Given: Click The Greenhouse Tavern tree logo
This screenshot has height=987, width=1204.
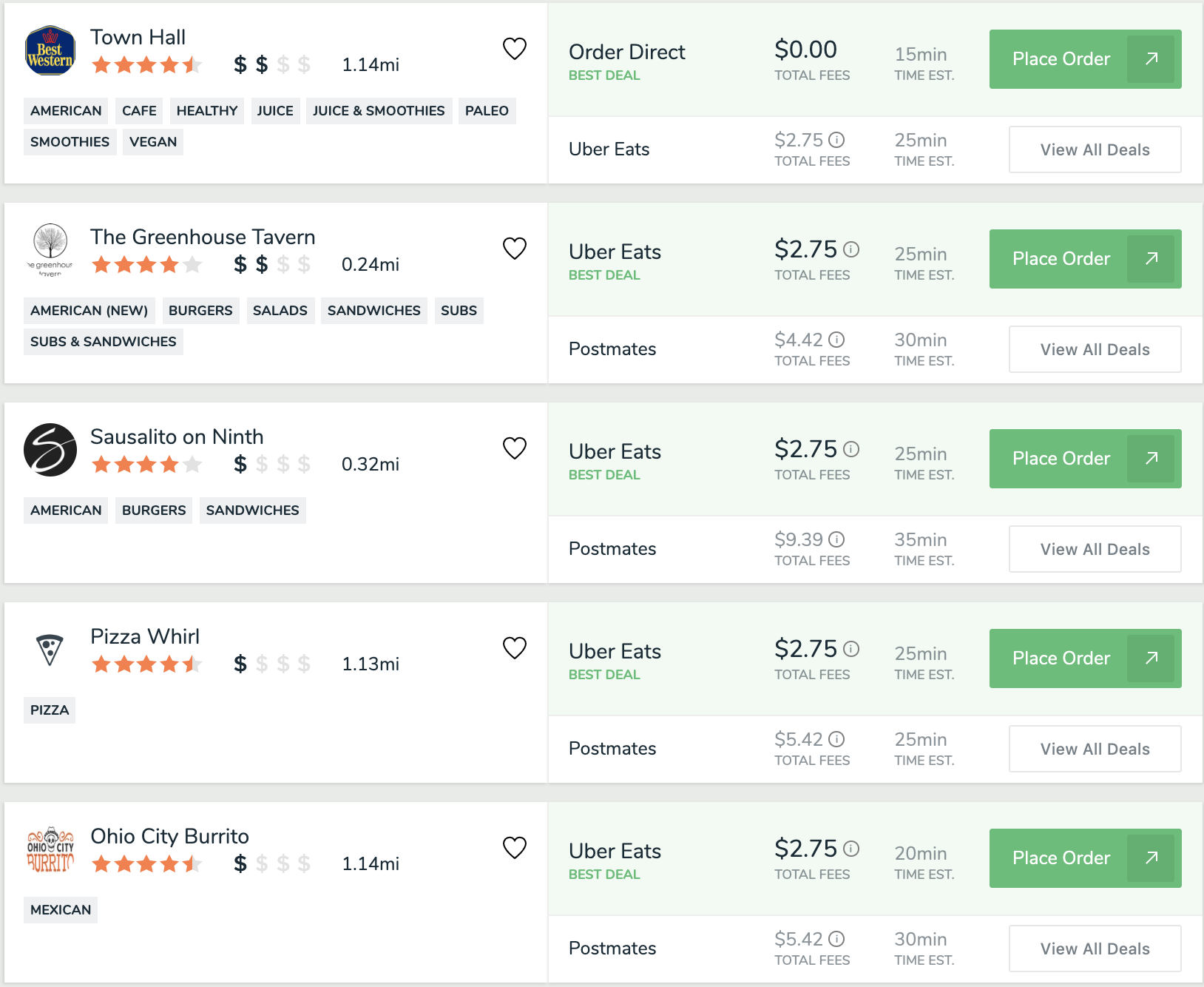Looking at the screenshot, I should [x=50, y=250].
